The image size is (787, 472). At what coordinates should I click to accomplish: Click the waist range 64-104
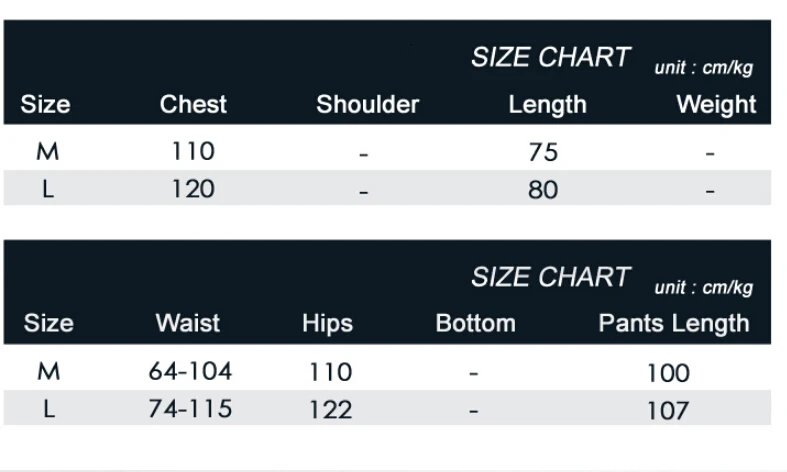point(190,371)
